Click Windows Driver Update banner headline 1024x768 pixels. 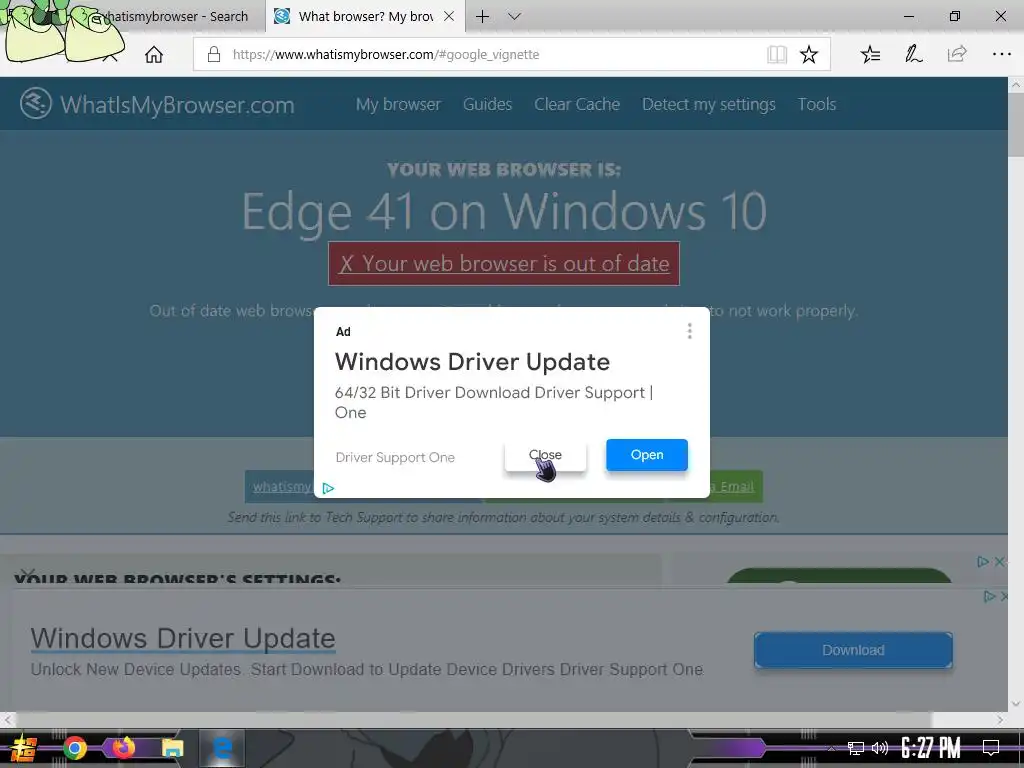[x=183, y=638]
